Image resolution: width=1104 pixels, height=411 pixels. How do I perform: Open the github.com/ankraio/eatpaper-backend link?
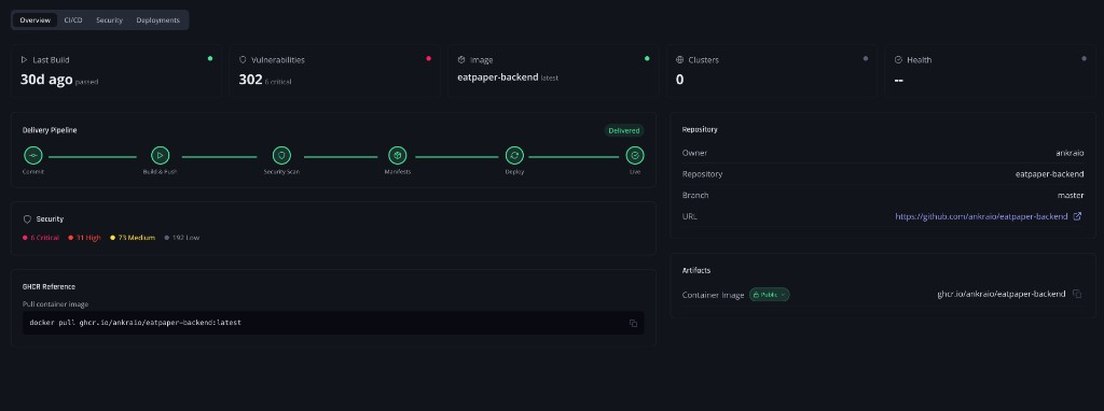click(981, 216)
